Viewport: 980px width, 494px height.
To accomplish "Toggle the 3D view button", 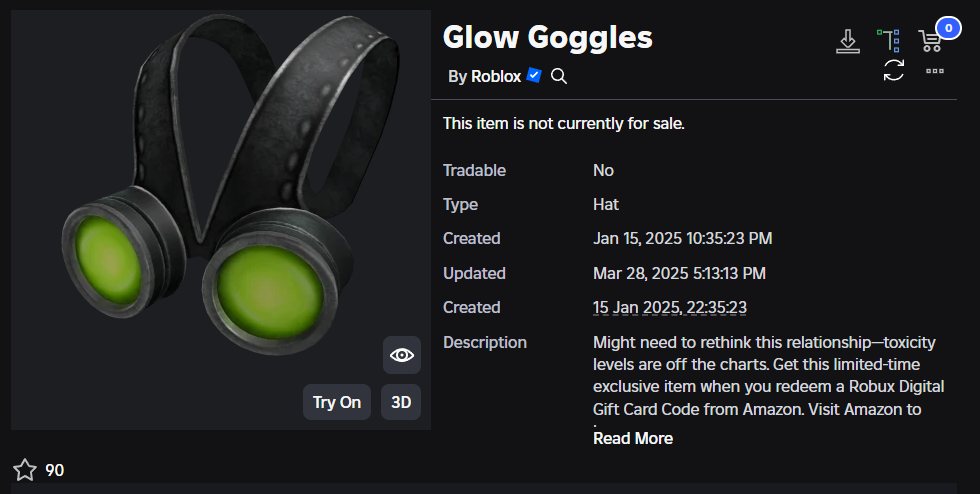I will click(x=401, y=402).
